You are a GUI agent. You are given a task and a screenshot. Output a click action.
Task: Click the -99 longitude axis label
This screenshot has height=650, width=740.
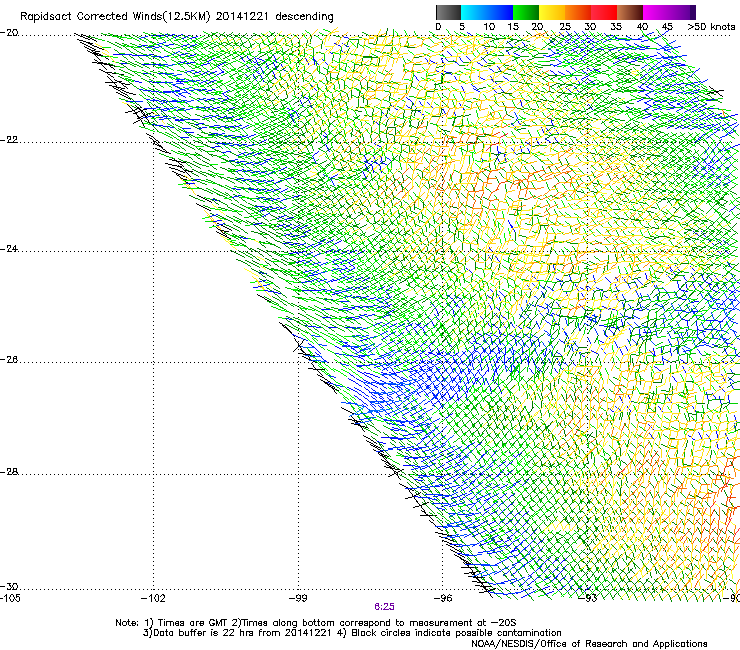point(298,598)
